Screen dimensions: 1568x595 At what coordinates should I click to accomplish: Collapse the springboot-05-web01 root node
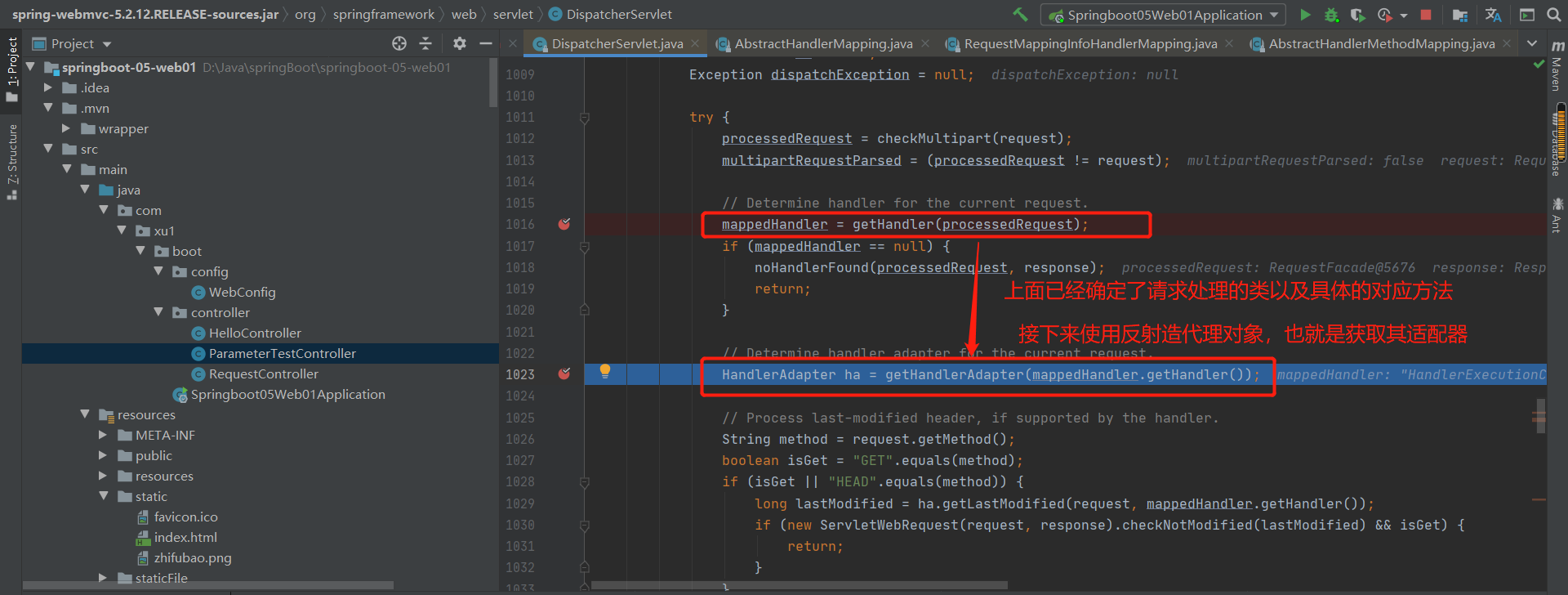click(31, 67)
